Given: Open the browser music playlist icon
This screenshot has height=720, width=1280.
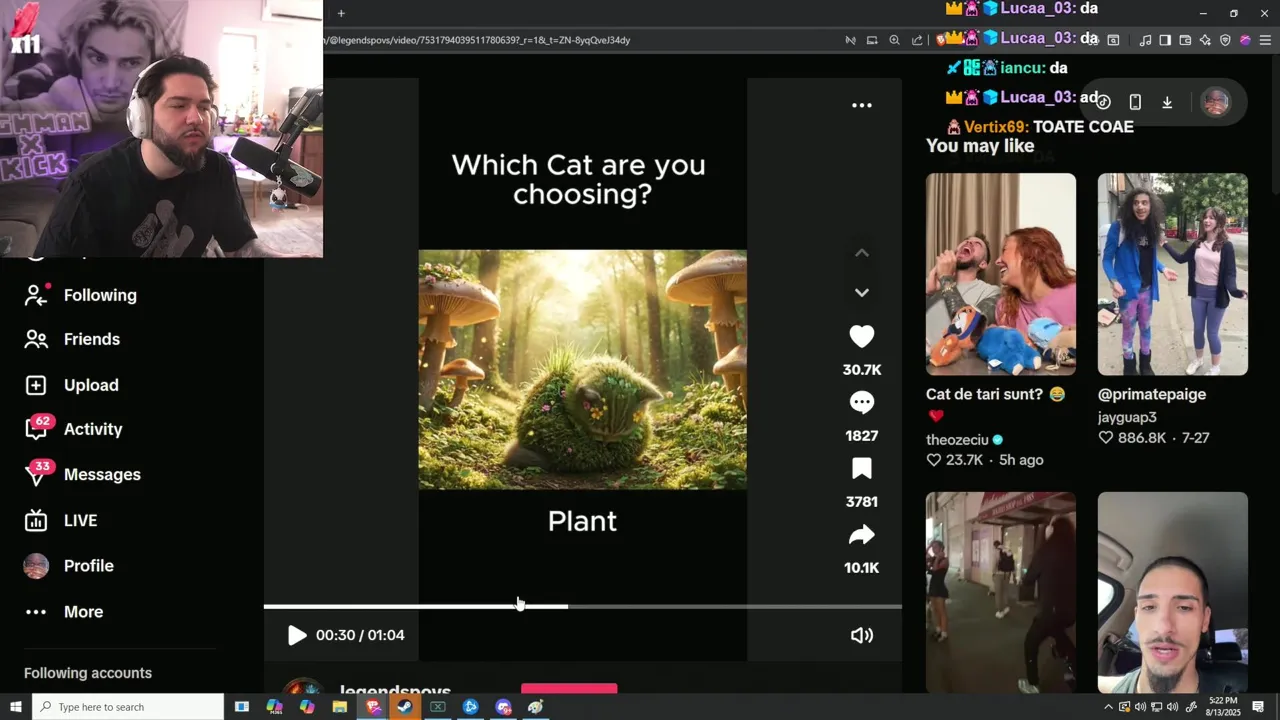Looking at the screenshot, I should (1145, 40).
